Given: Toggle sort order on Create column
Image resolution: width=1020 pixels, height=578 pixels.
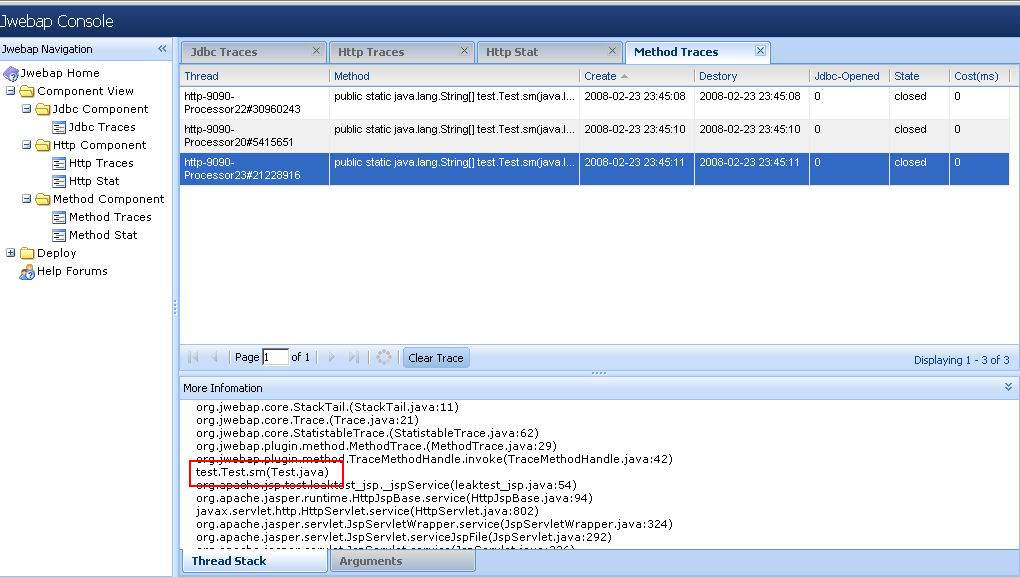Looking at the screenshot, I should tap(637, 76).
